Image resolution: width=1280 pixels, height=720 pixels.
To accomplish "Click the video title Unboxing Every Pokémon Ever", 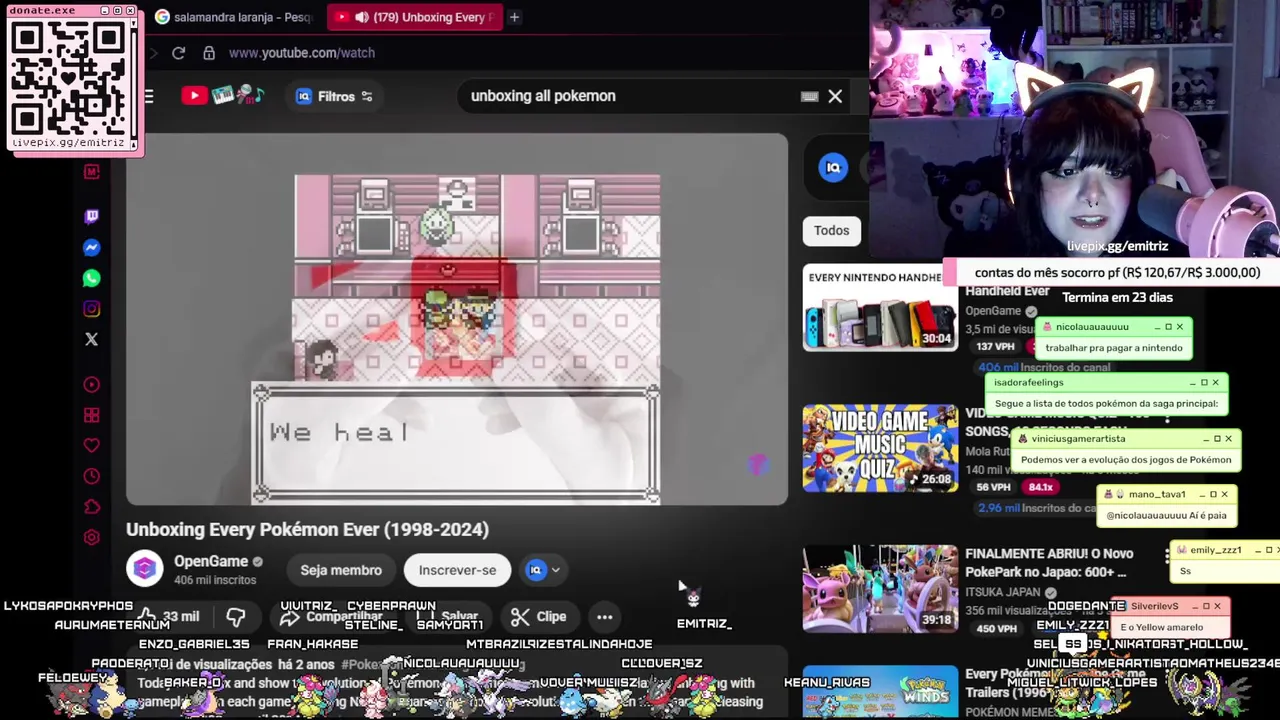I will [307, 529].
